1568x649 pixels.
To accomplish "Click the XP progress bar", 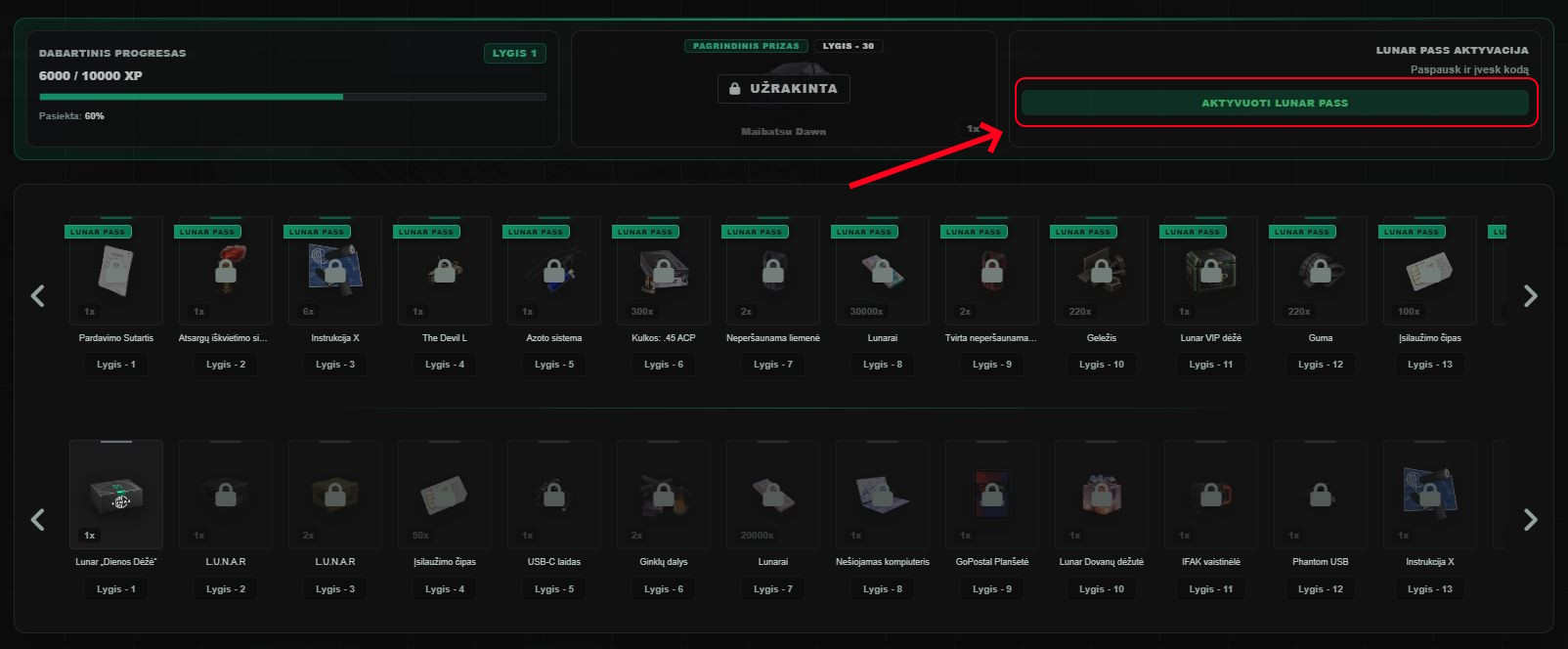I will click(292, 97).
